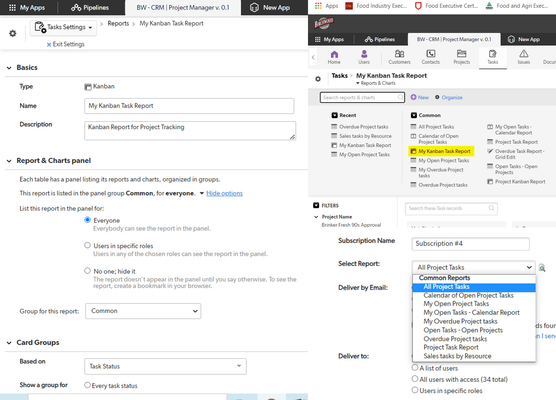Collapse the Card Groups section
The image size is (556, 400).
9,343
